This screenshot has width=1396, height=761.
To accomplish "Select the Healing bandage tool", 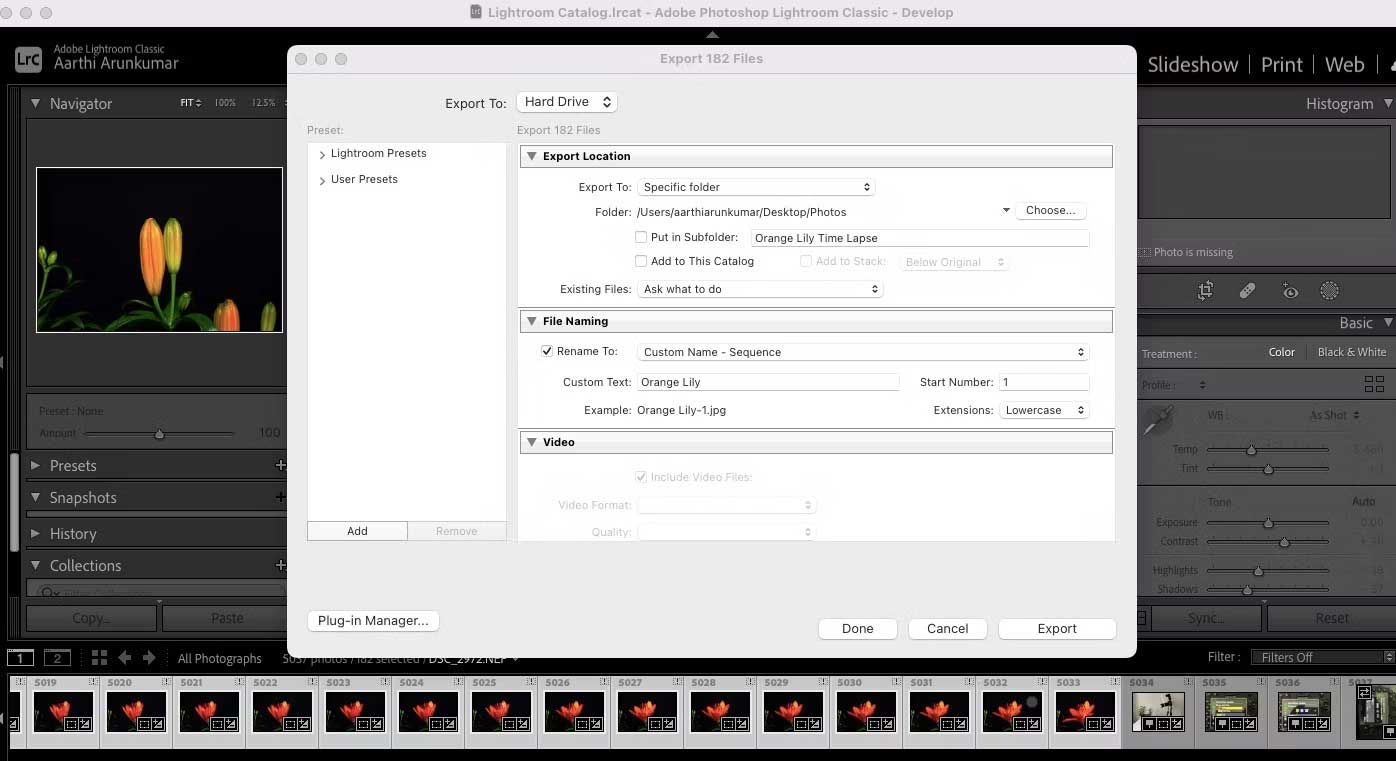I will [1247, 291].
